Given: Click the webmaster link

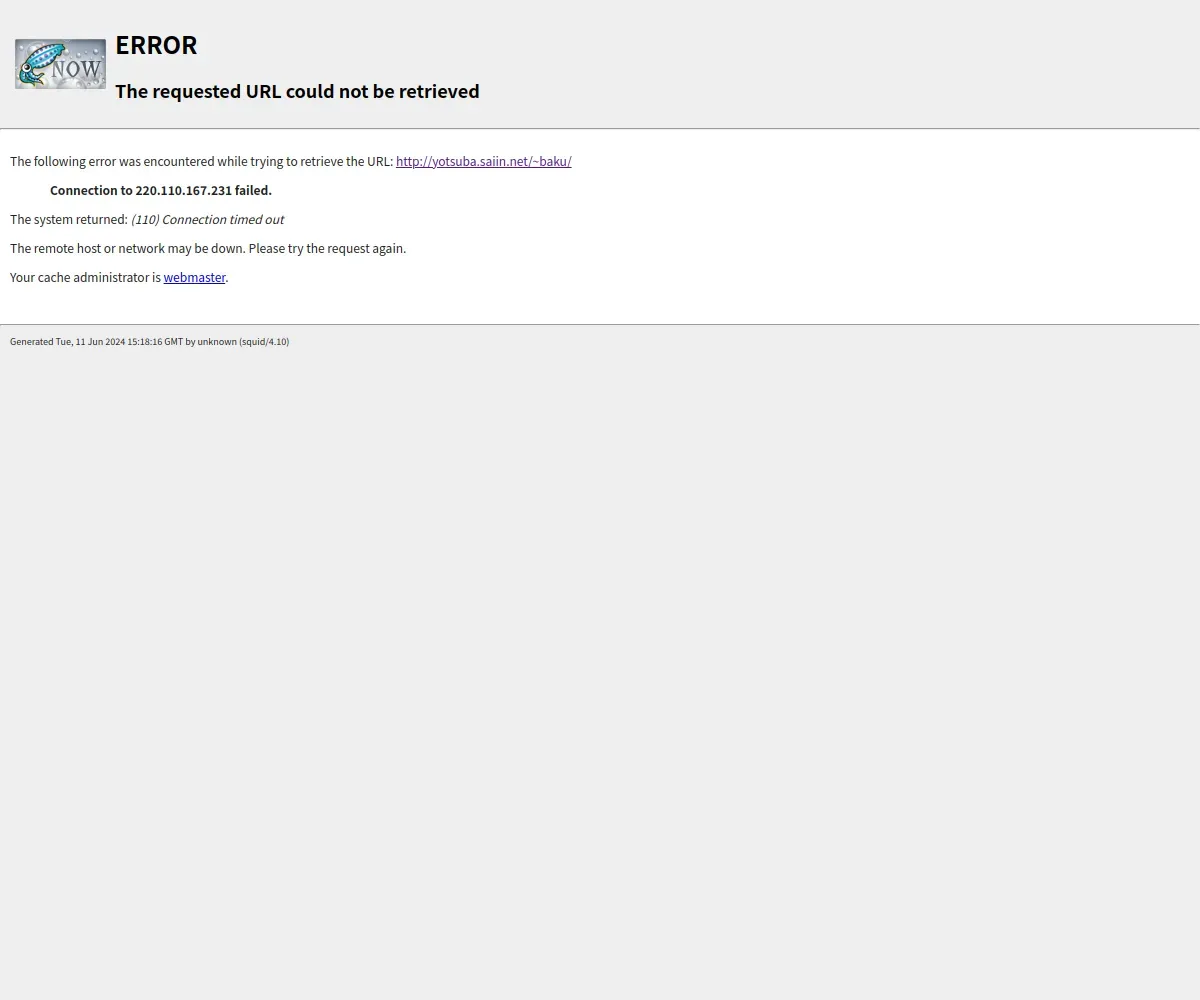Looking at the screenshot, I should point(194,277).
